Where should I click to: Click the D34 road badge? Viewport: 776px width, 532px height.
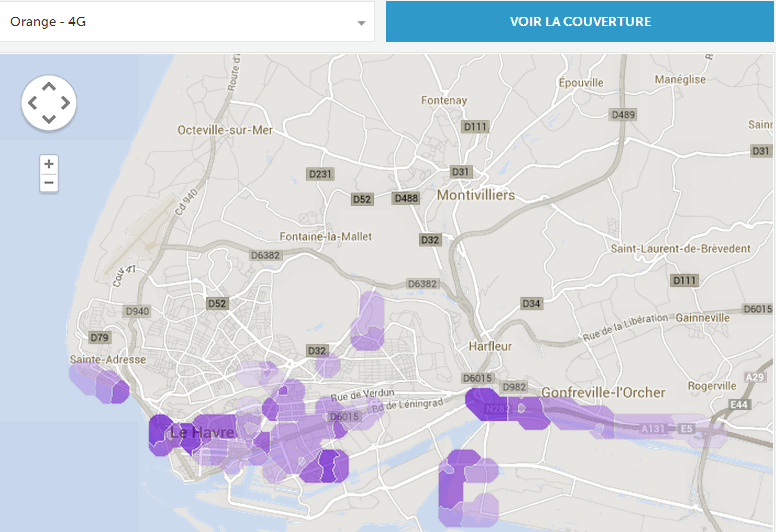click(532, 303)
